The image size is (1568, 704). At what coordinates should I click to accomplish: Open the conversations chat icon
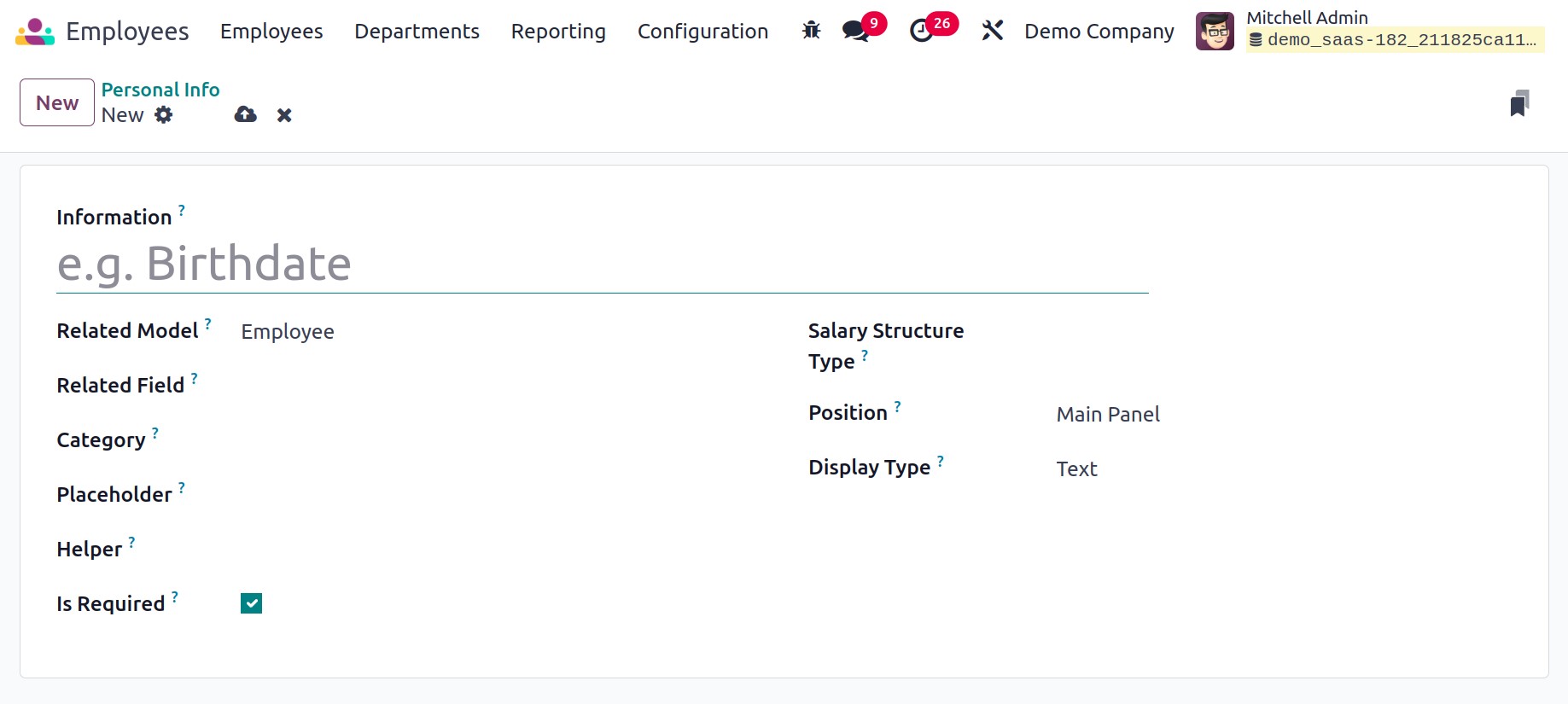(855, 32)
